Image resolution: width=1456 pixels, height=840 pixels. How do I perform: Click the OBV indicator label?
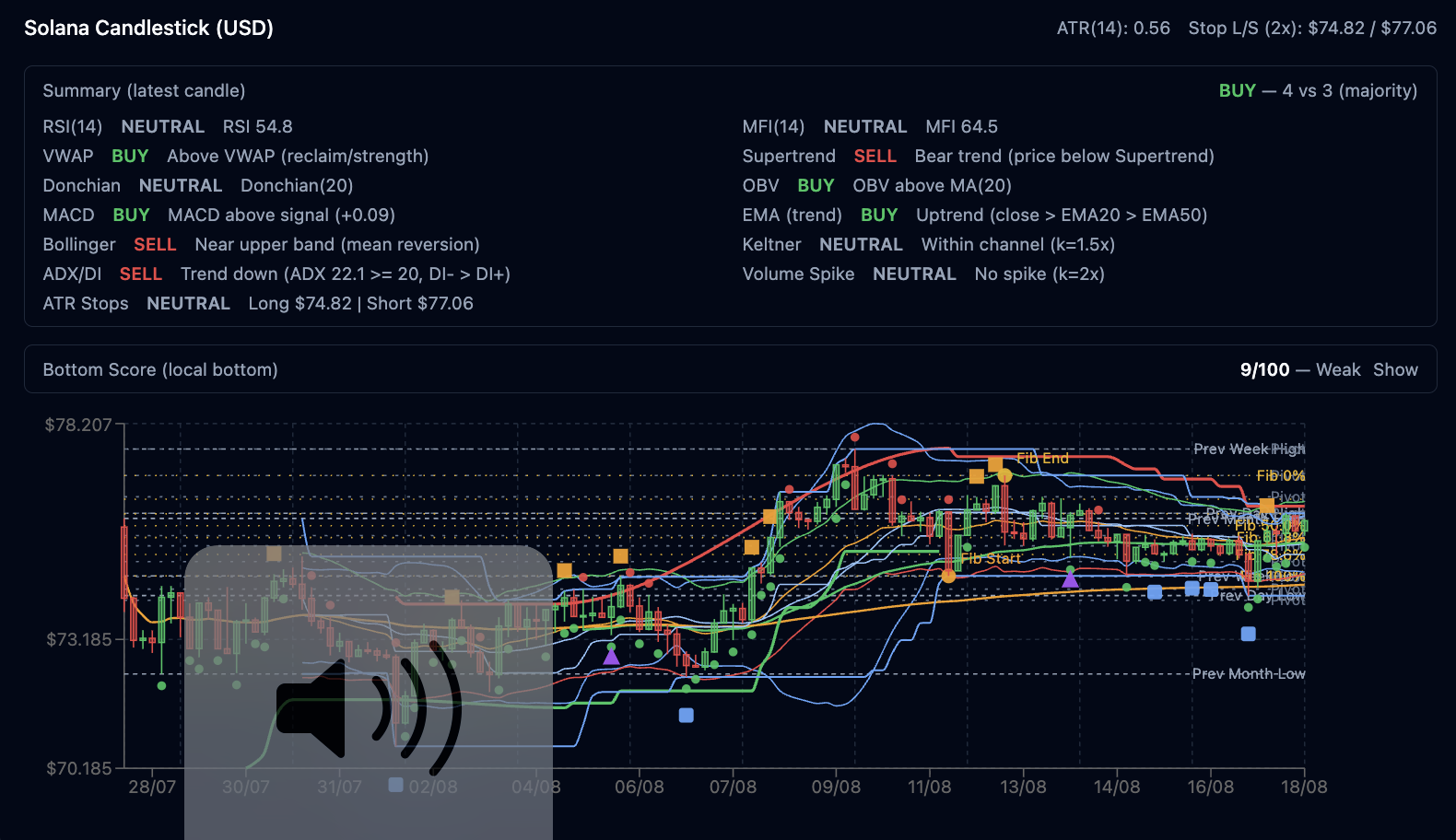[761, 185]
